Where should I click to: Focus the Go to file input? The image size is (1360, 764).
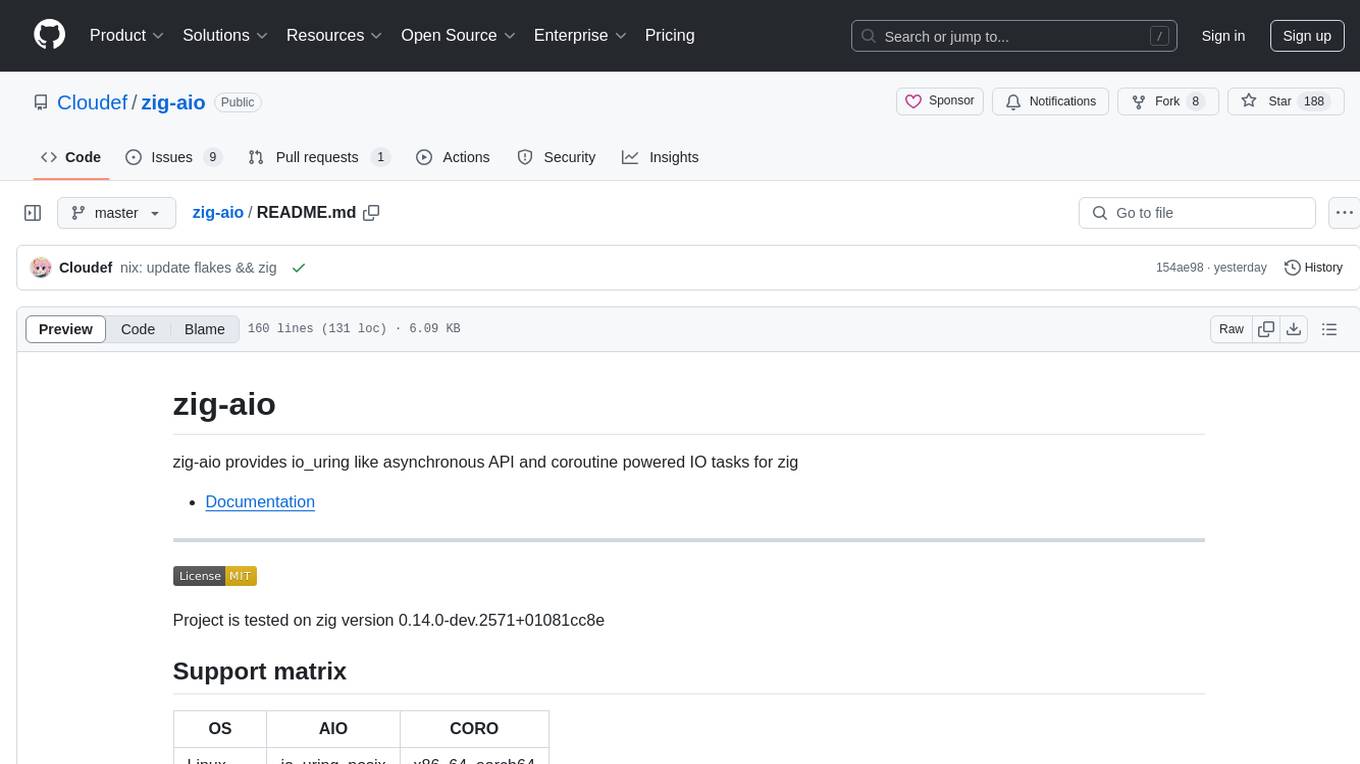[1197, 213]
